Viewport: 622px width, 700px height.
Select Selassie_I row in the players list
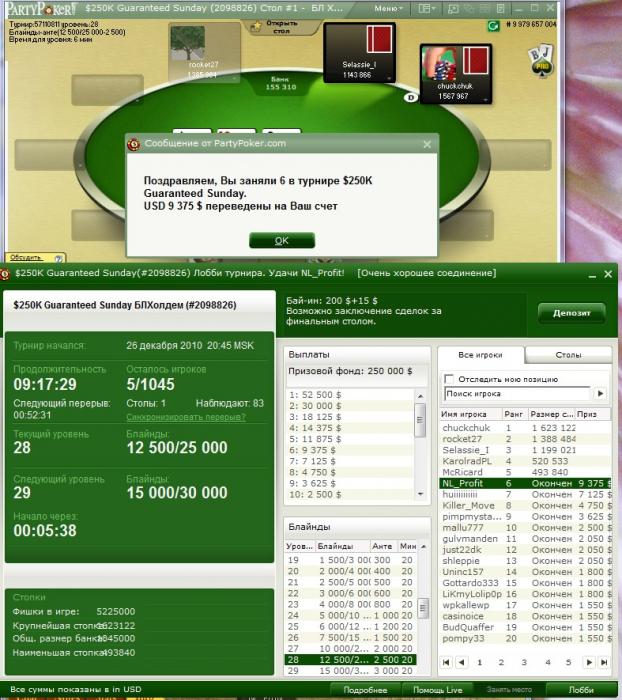pos(525,450)
